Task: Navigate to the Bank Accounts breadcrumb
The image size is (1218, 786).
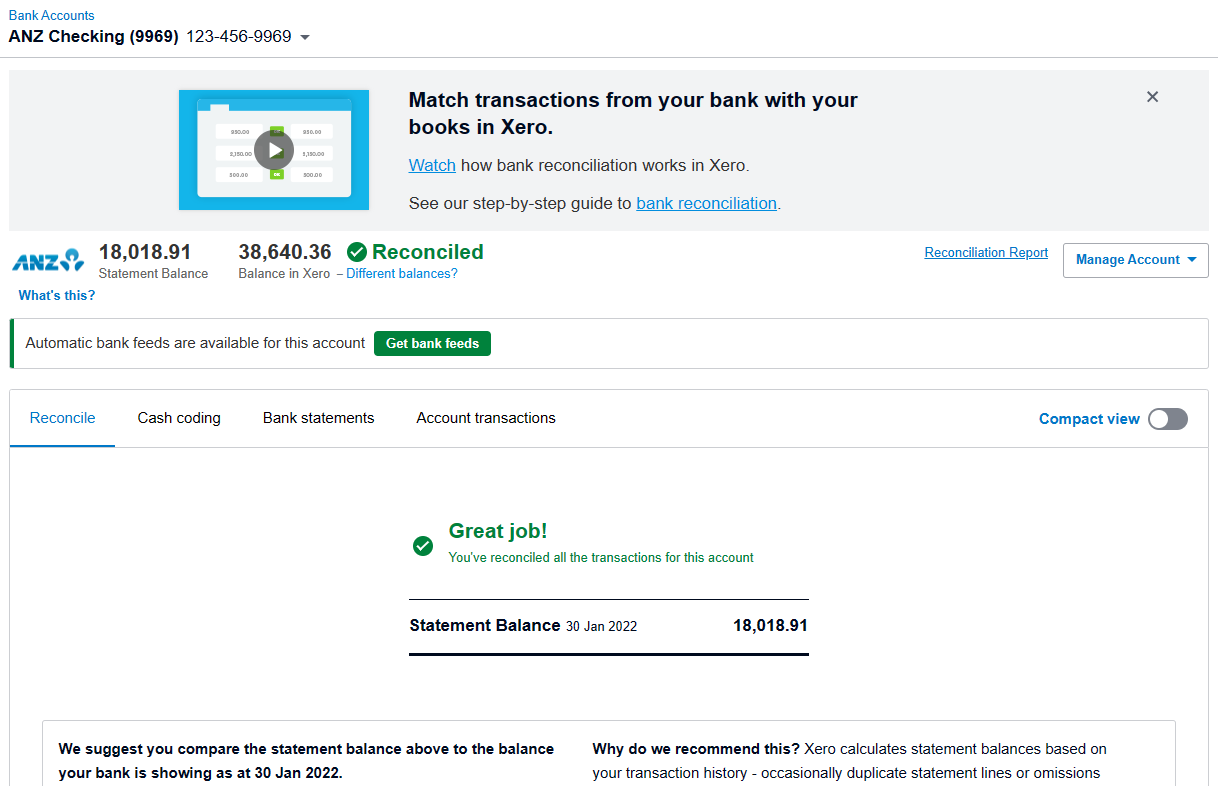Action: point(52,15)
